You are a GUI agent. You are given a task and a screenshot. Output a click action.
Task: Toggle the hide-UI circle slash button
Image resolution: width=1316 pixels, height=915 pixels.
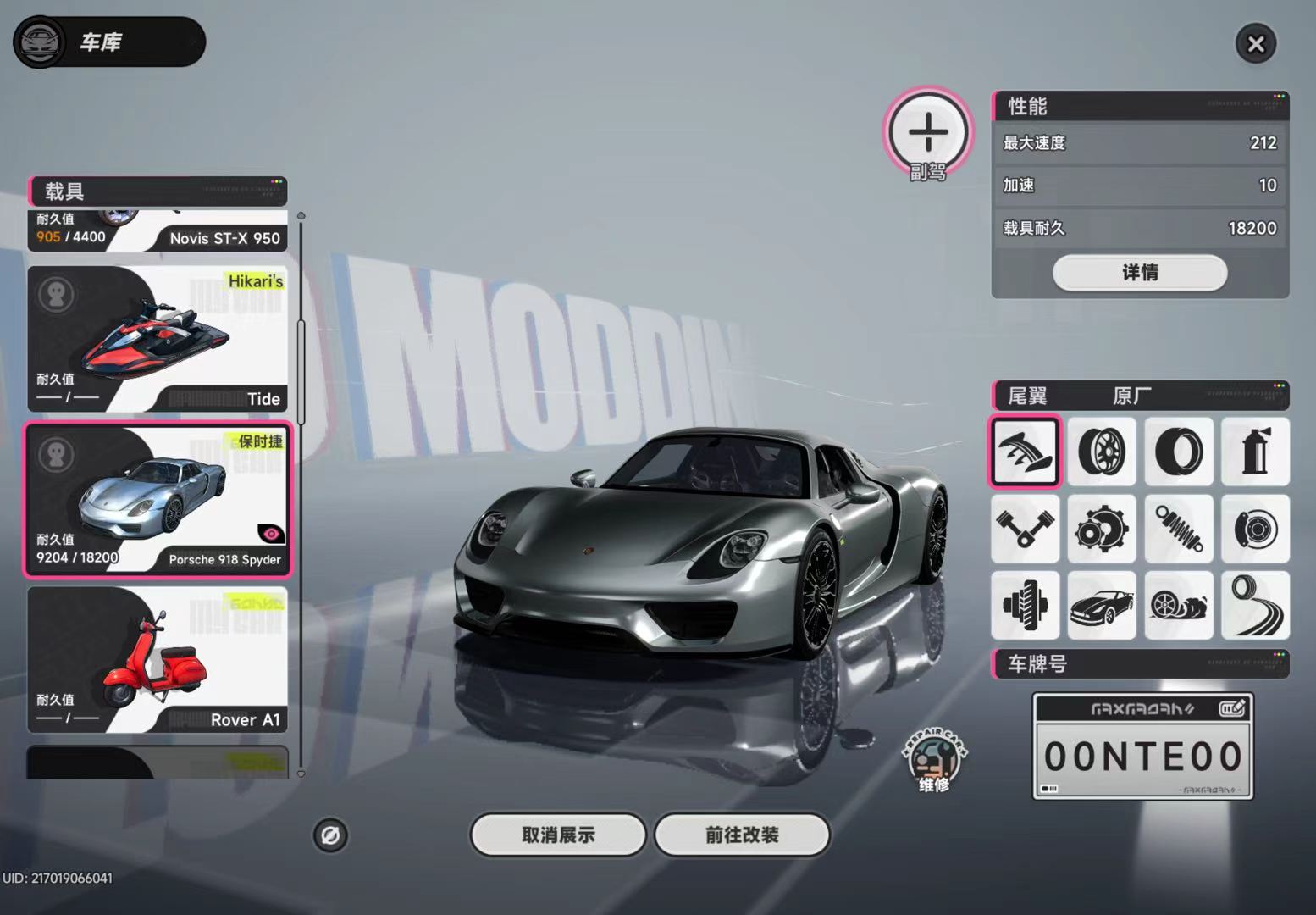tap(330, 835)
